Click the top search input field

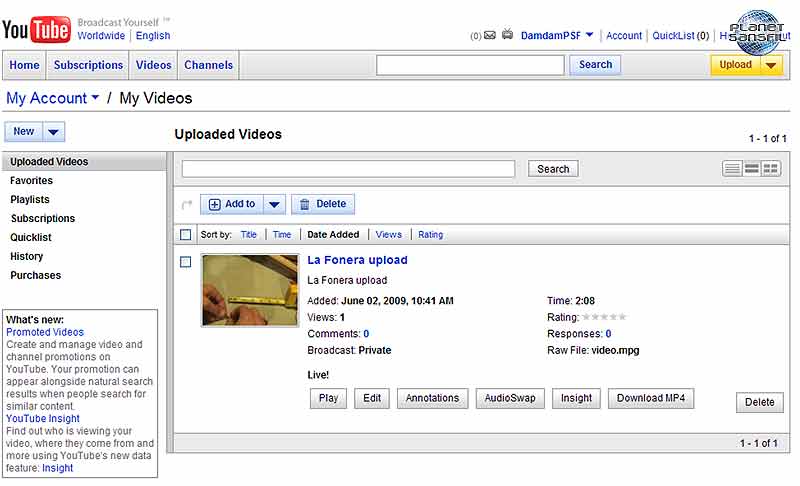470,65
